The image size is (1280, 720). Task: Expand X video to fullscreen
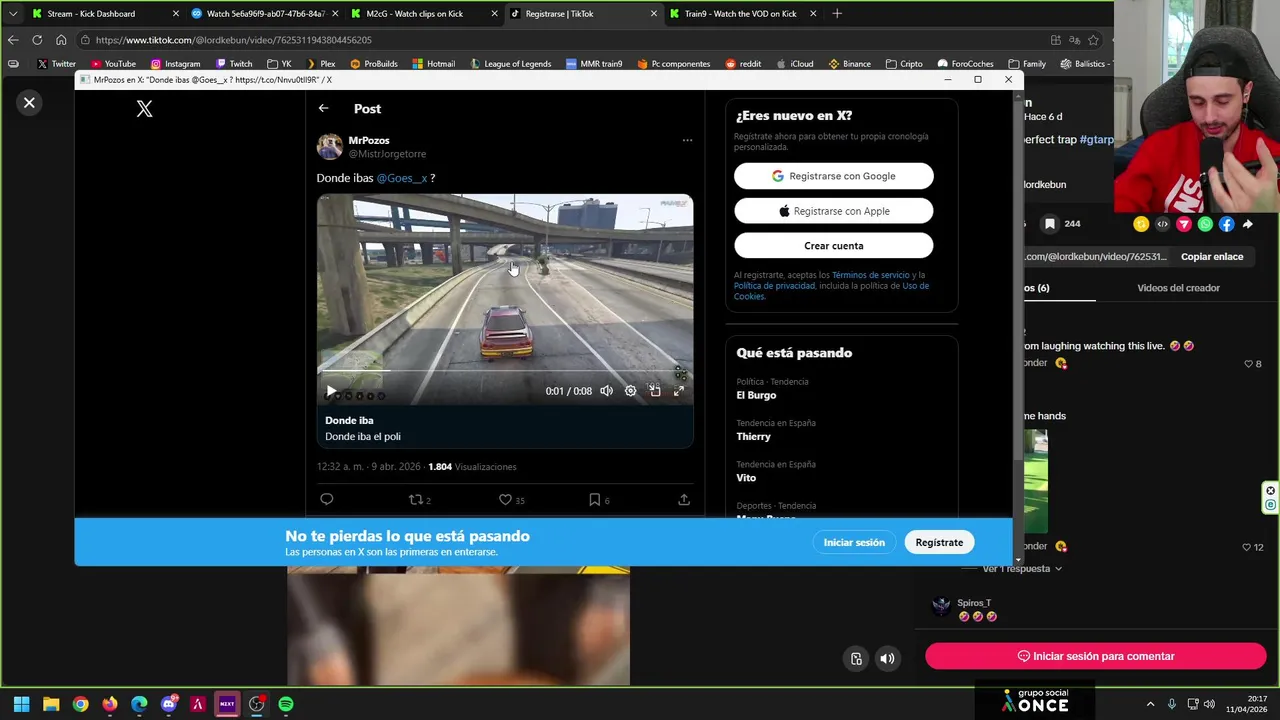coord(678,391)
